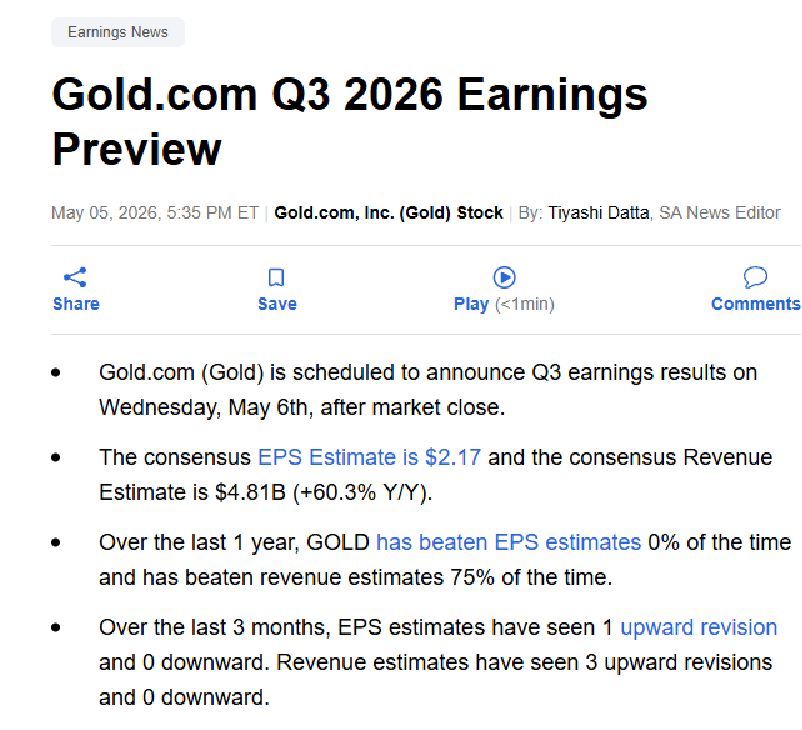802x730 pixels.
Task: Open the Gold.com, Inc. (Gold) Stock link
Action: (389, 213)
